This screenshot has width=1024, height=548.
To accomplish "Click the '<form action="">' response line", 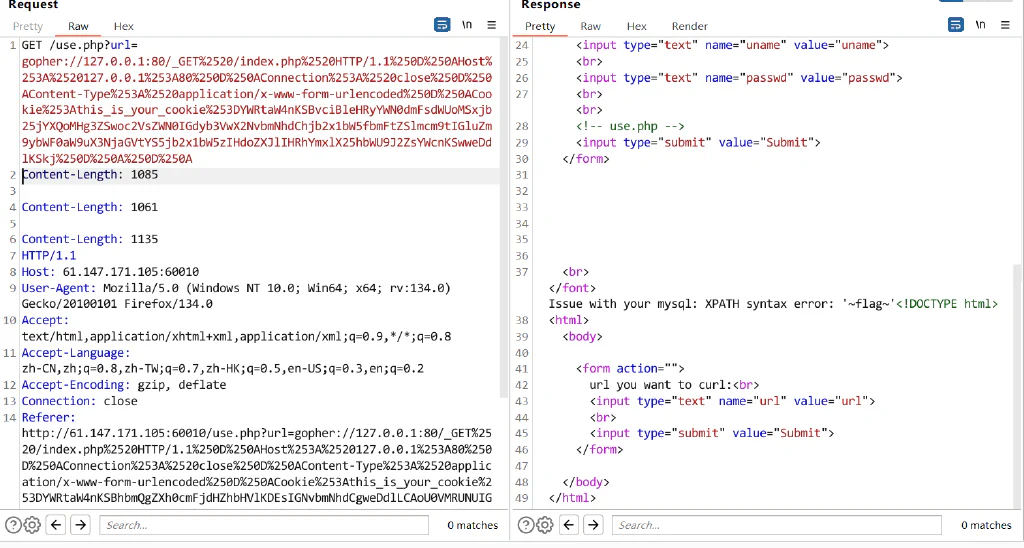I will (630, 368).
